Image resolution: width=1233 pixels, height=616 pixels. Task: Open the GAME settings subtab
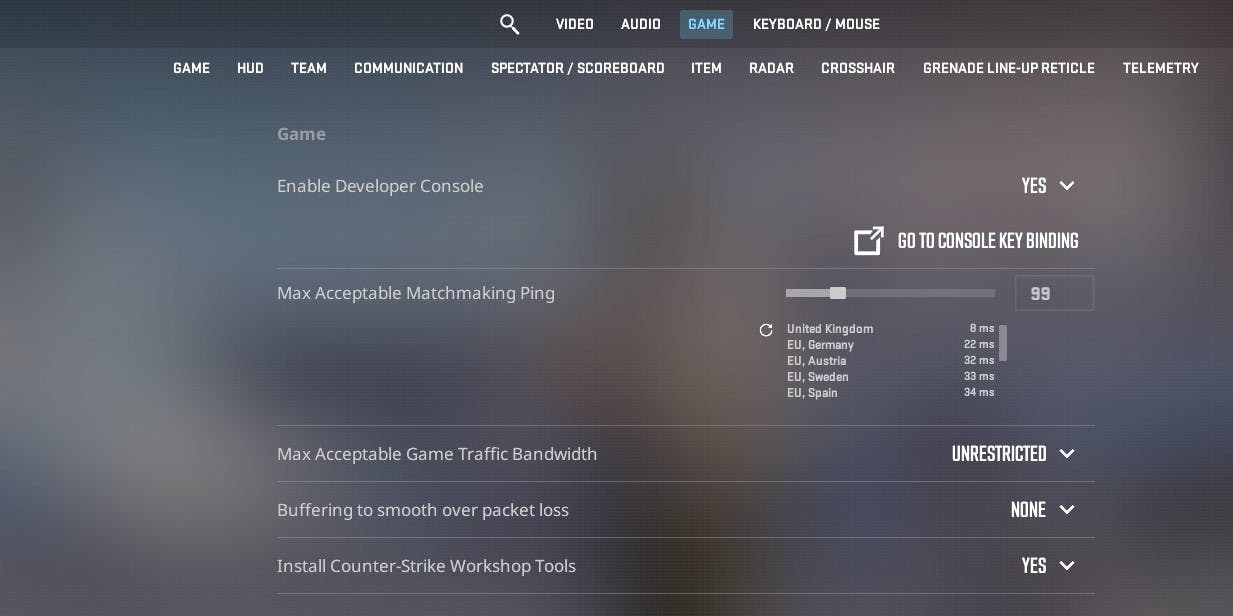[191, 68]
